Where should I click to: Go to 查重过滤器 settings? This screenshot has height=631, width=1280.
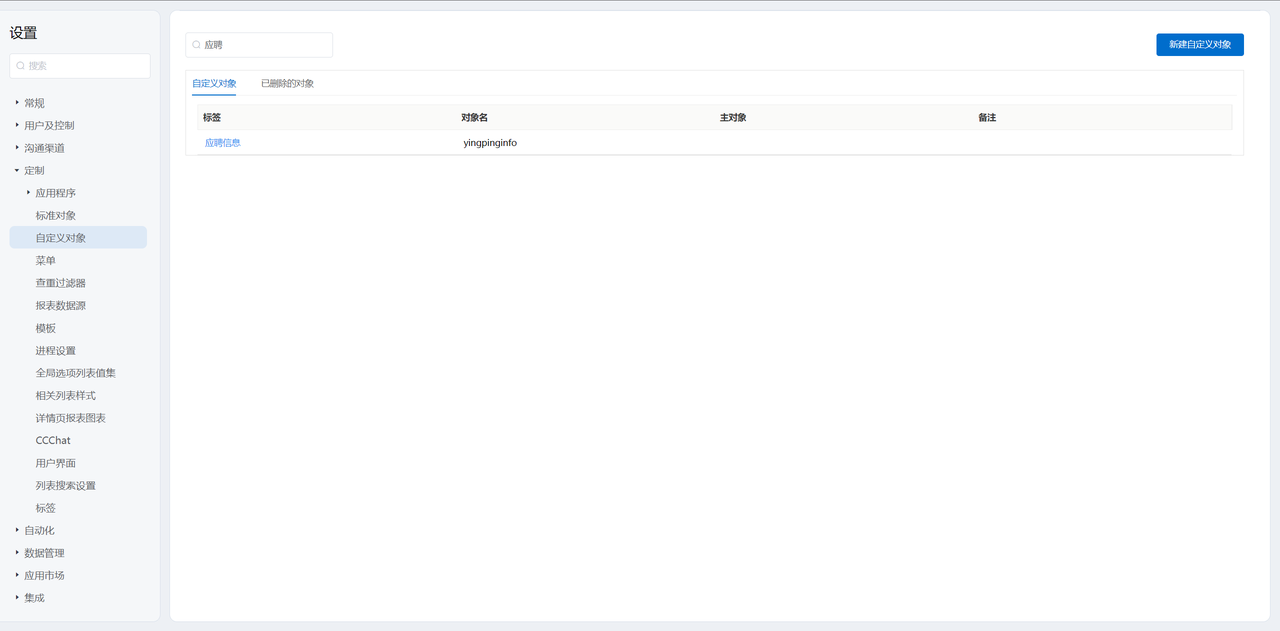point(61,283)
